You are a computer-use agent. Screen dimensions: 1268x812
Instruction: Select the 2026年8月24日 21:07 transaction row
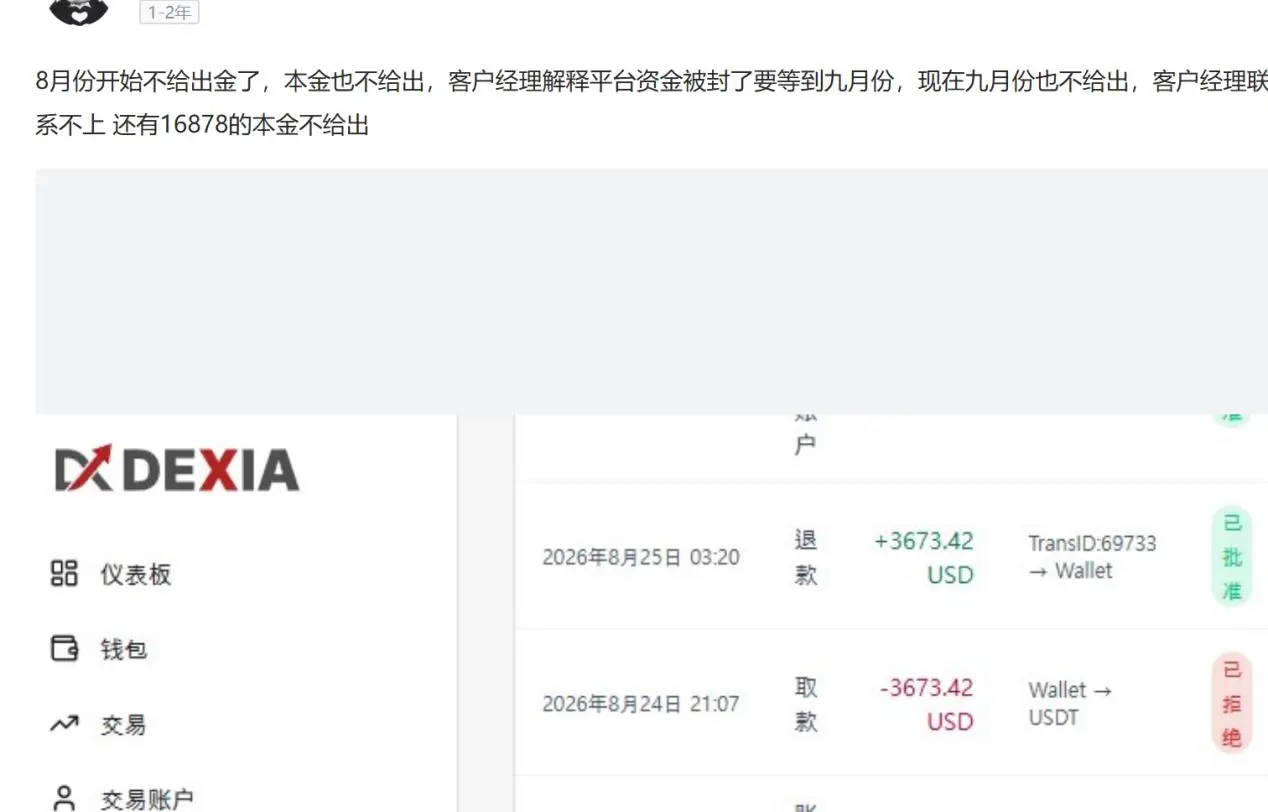891,703
